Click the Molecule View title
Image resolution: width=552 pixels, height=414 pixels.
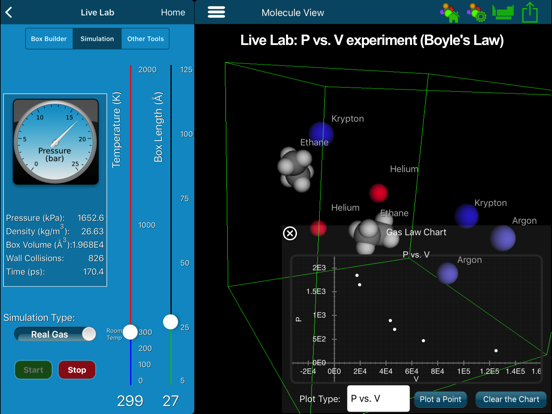(x=293, y=13)
